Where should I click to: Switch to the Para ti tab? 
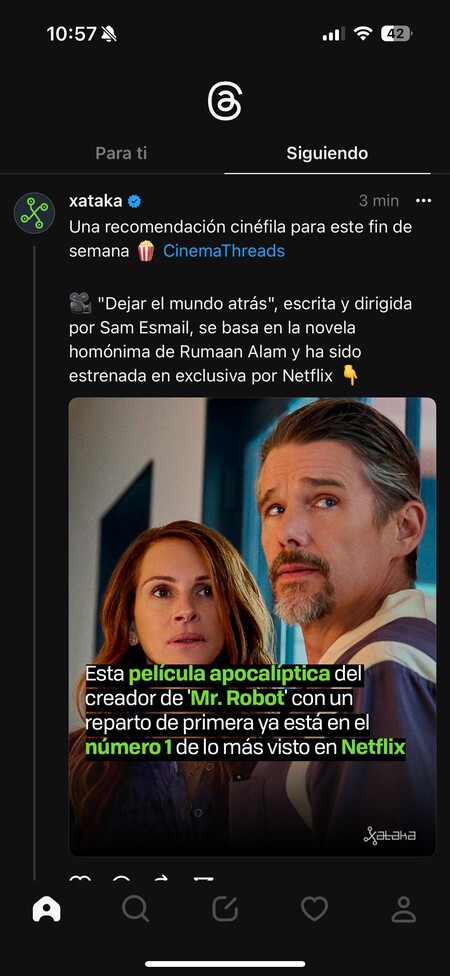click(x=121, y=153)
